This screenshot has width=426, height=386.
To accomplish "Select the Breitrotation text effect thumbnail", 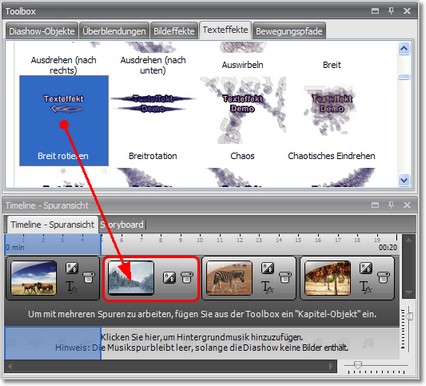I will click(x=153, y=103).
